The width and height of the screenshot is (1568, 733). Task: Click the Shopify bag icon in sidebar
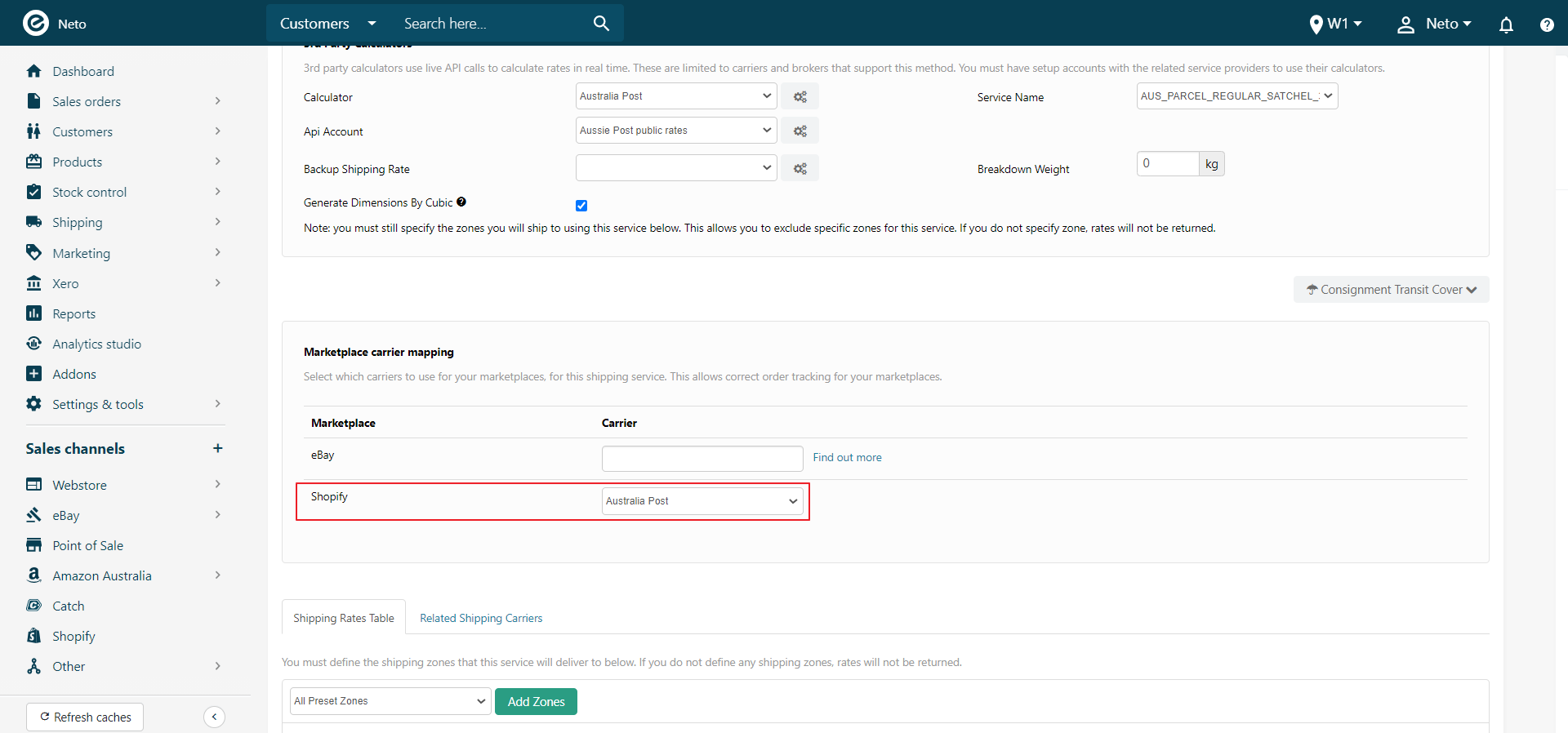coord(33,636)
